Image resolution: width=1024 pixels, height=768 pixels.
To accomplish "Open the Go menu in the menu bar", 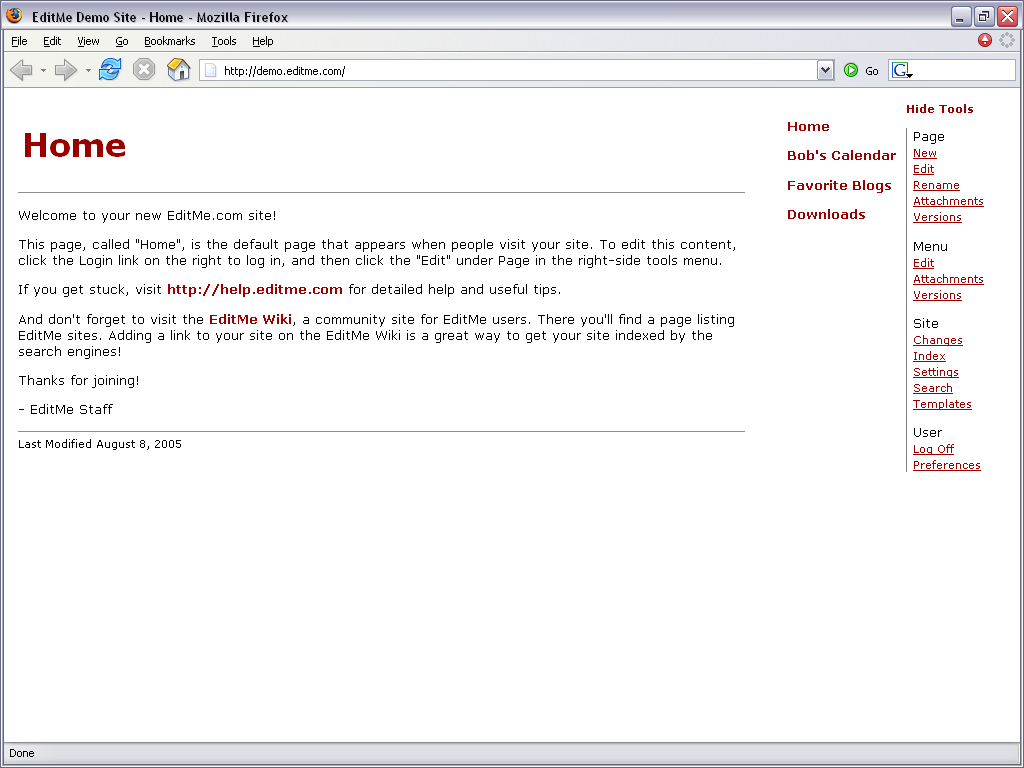I will [x=121, y=41].
